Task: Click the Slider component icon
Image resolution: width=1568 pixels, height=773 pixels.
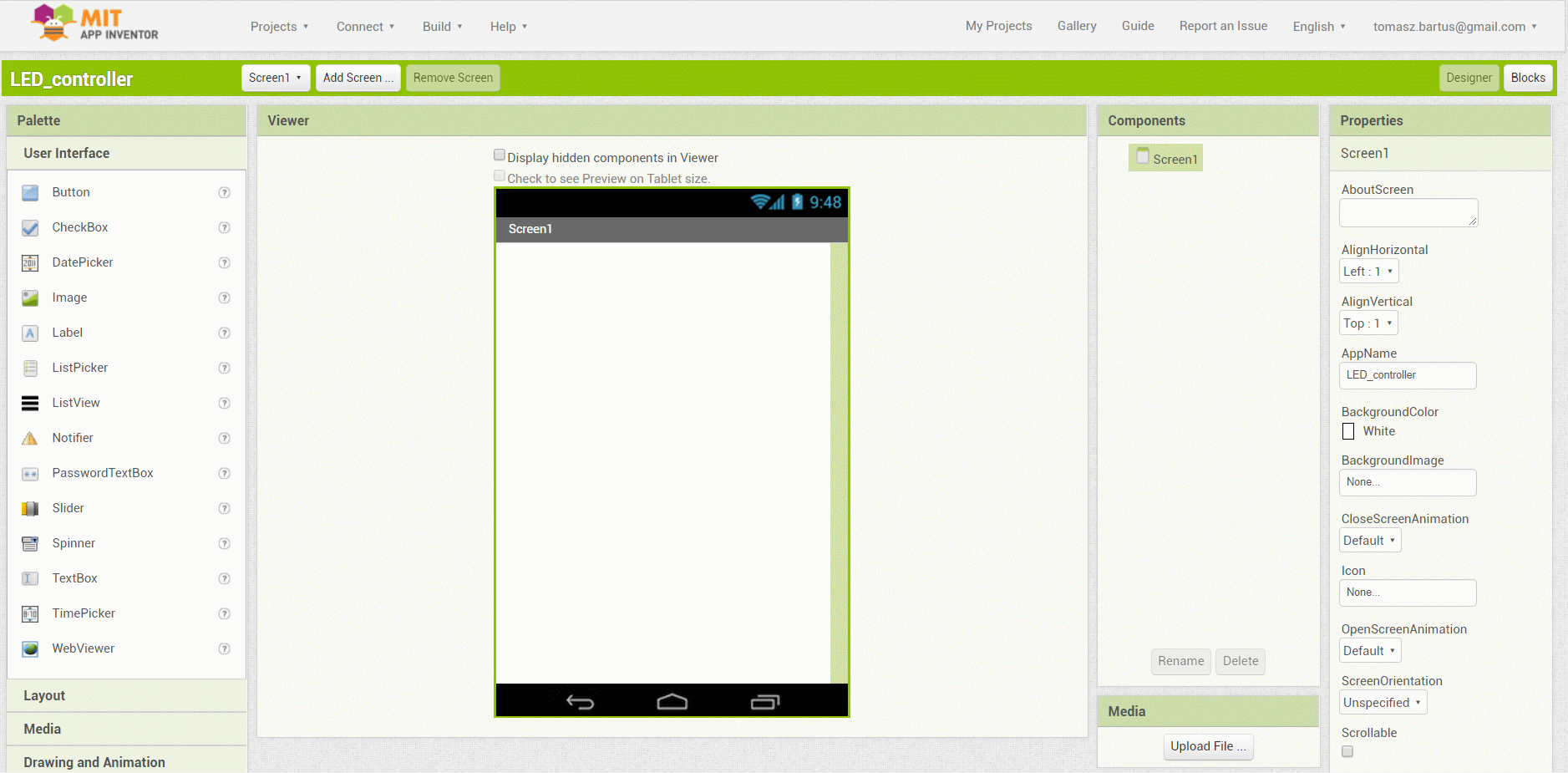Action: tap(30, 509)
